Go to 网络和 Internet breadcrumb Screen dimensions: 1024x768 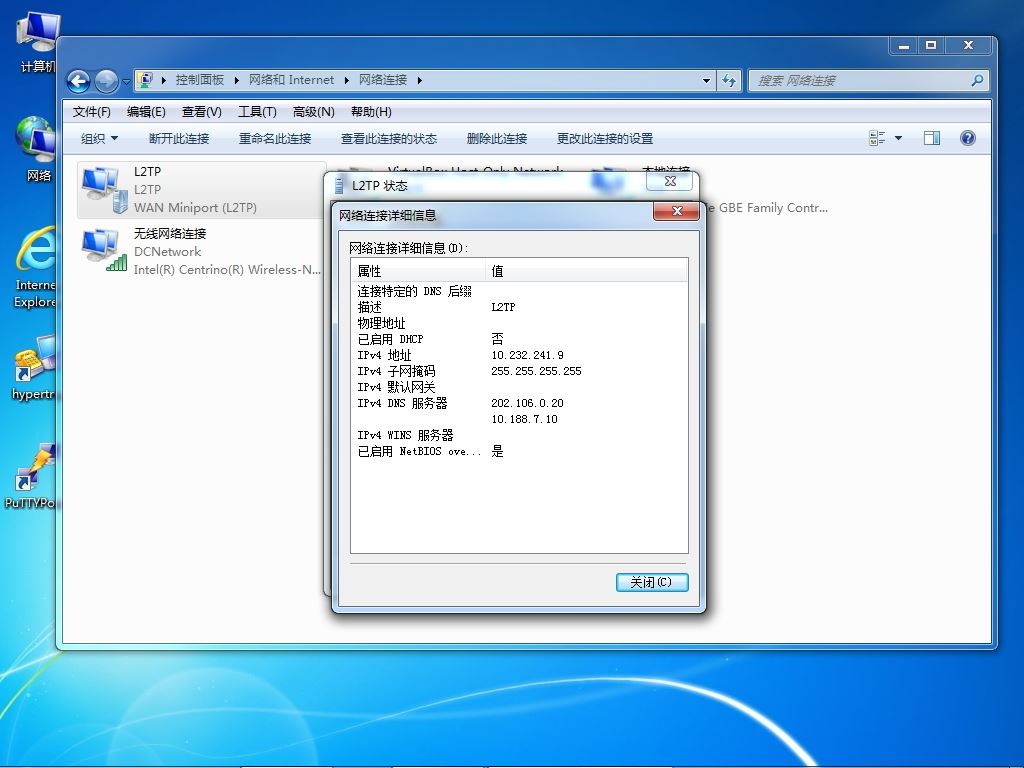[291, 80]
